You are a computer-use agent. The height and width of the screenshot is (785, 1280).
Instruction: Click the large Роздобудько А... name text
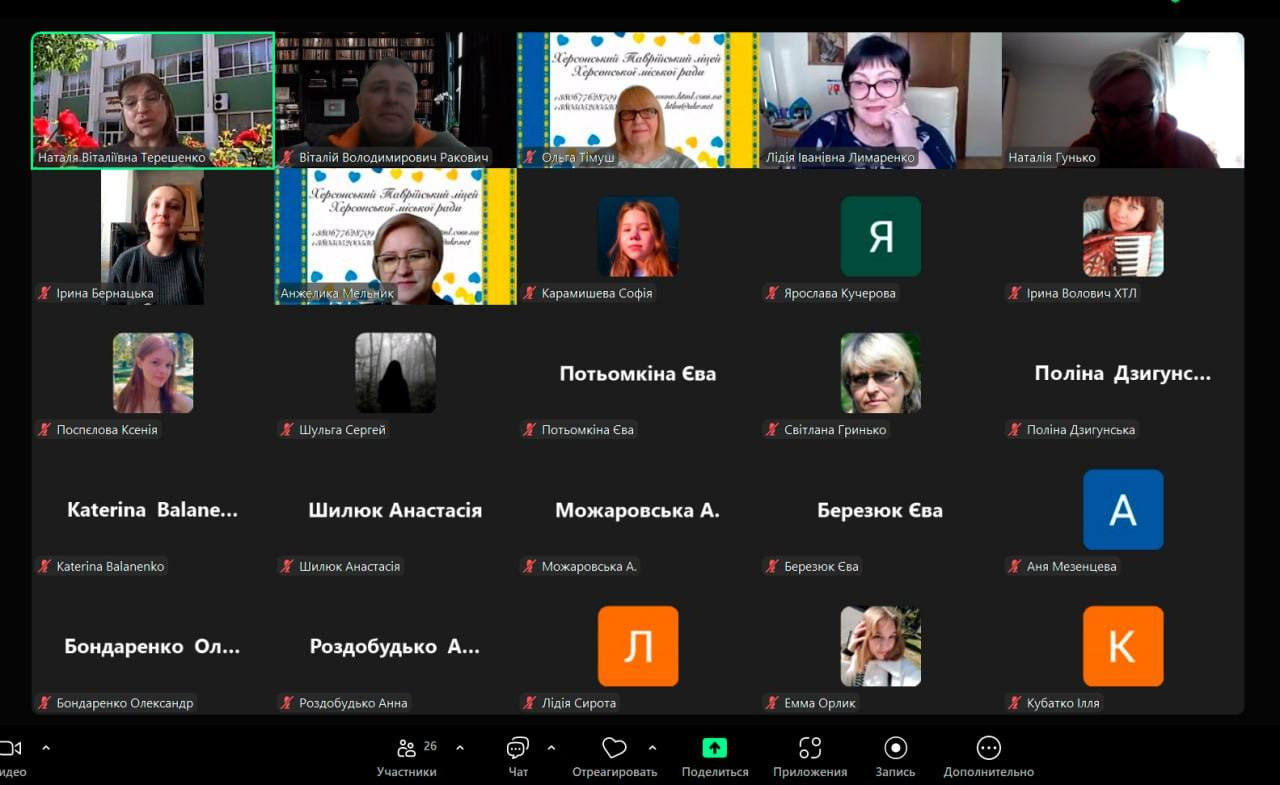click(395, 646)
